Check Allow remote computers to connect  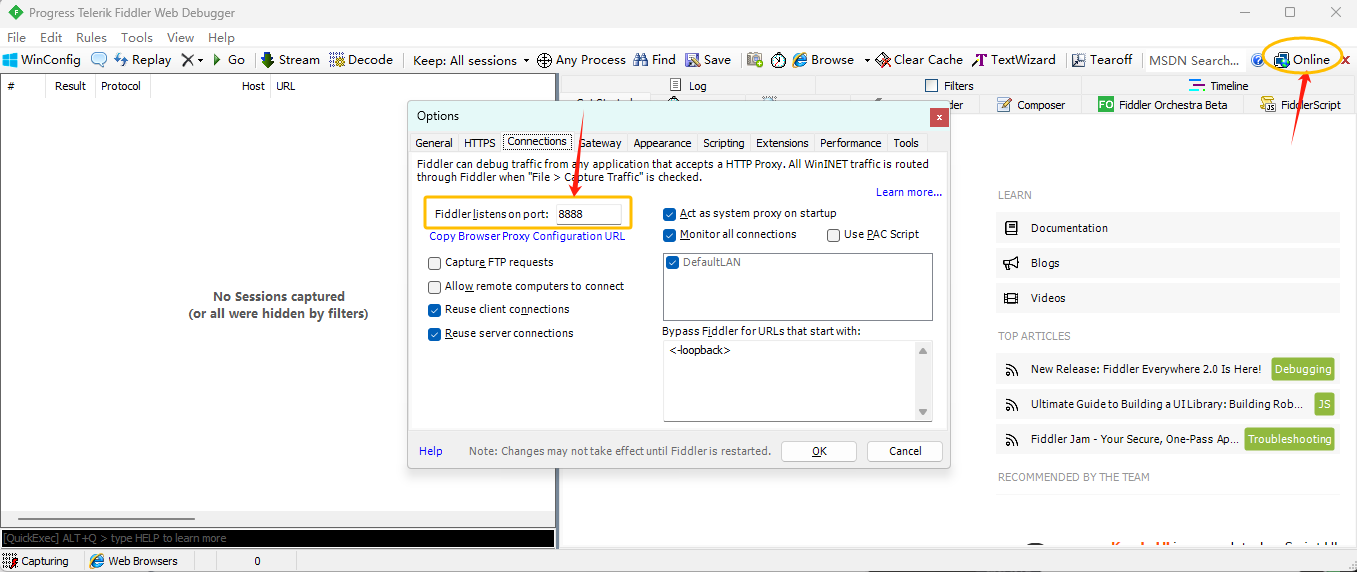(x=435, y=287)
